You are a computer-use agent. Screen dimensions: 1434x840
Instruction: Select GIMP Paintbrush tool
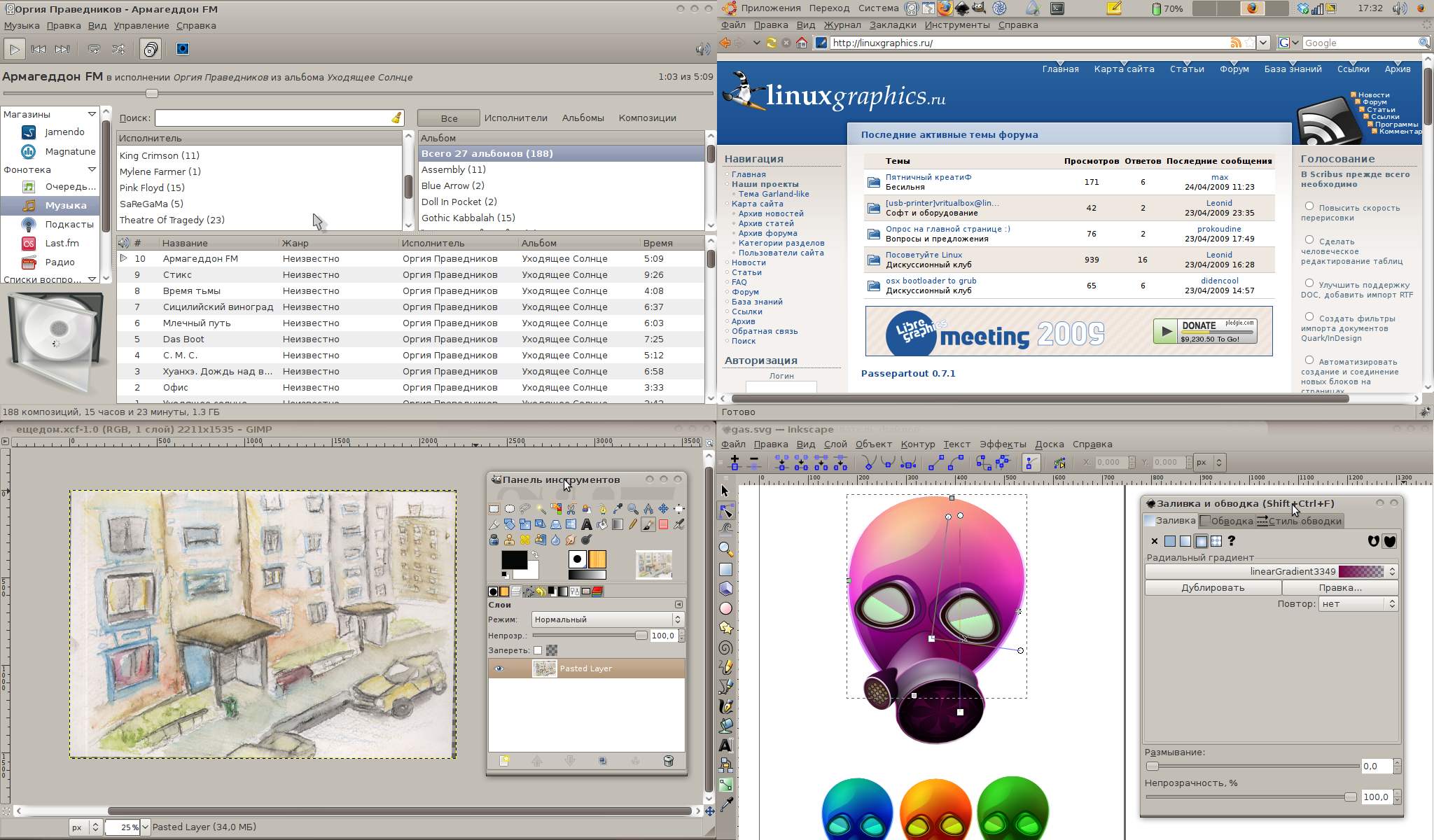[x=648, y=524]
